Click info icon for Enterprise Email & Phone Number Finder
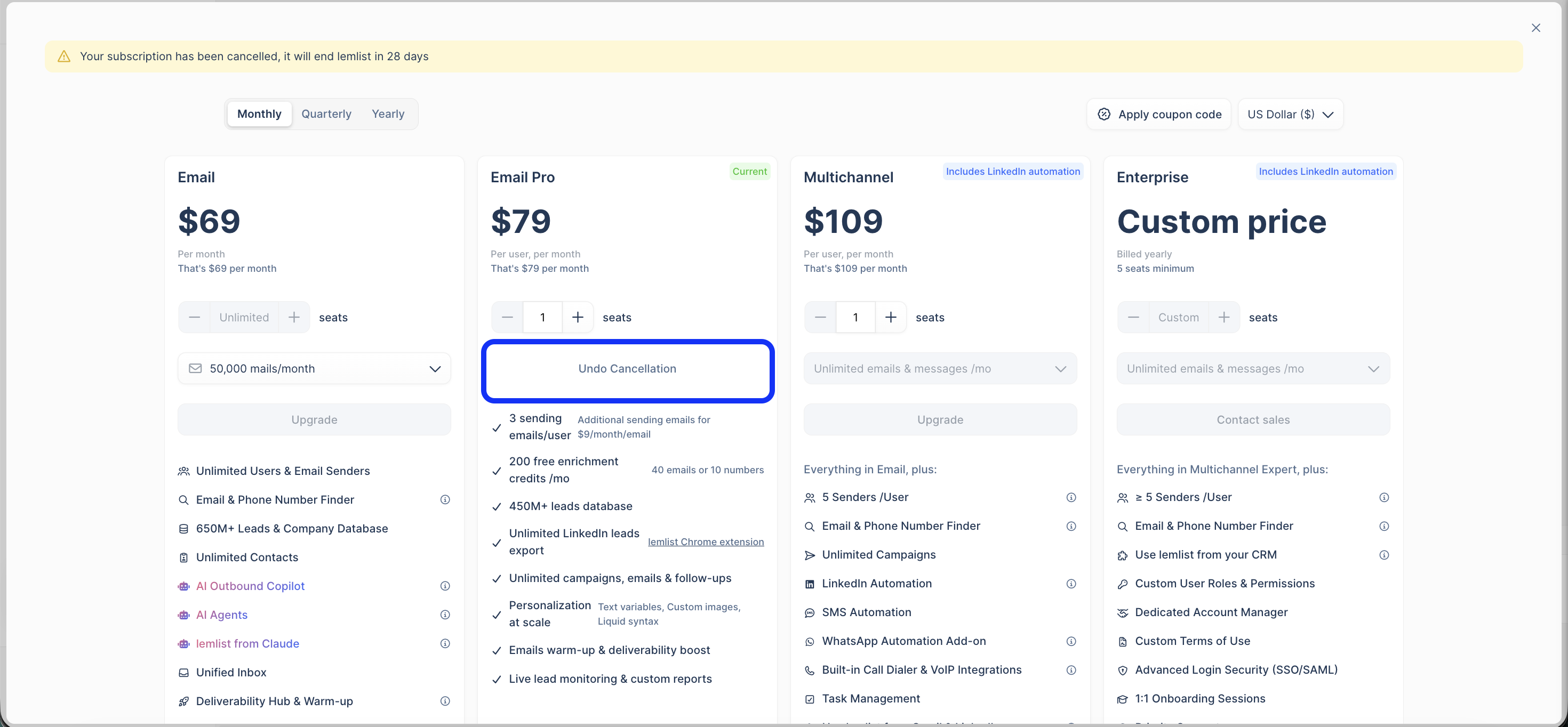The image size is (1568, 727). (x=1383, y=526)
